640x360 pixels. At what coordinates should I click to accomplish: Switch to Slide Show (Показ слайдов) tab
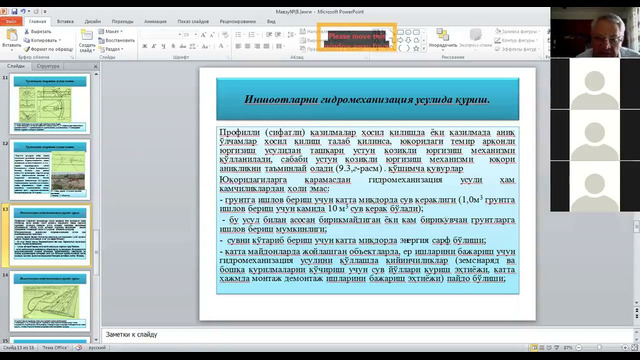point(193,21)
